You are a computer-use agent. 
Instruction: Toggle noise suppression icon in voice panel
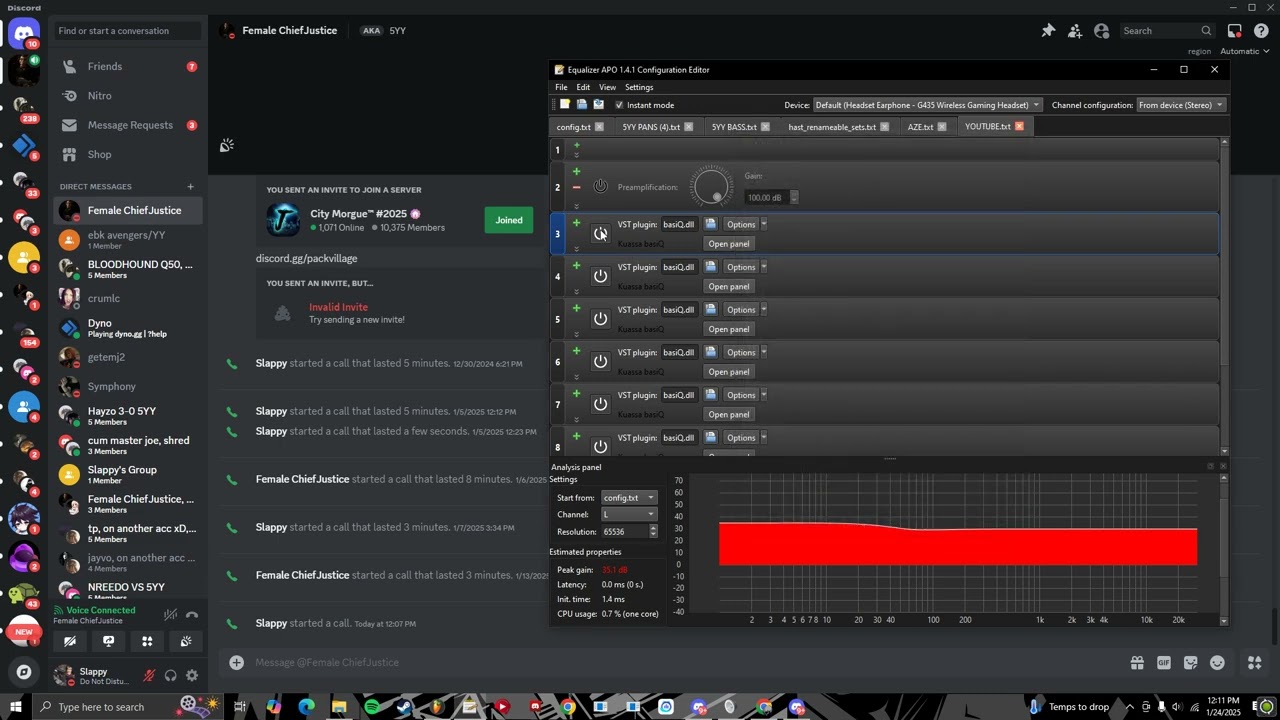(171, 615)
